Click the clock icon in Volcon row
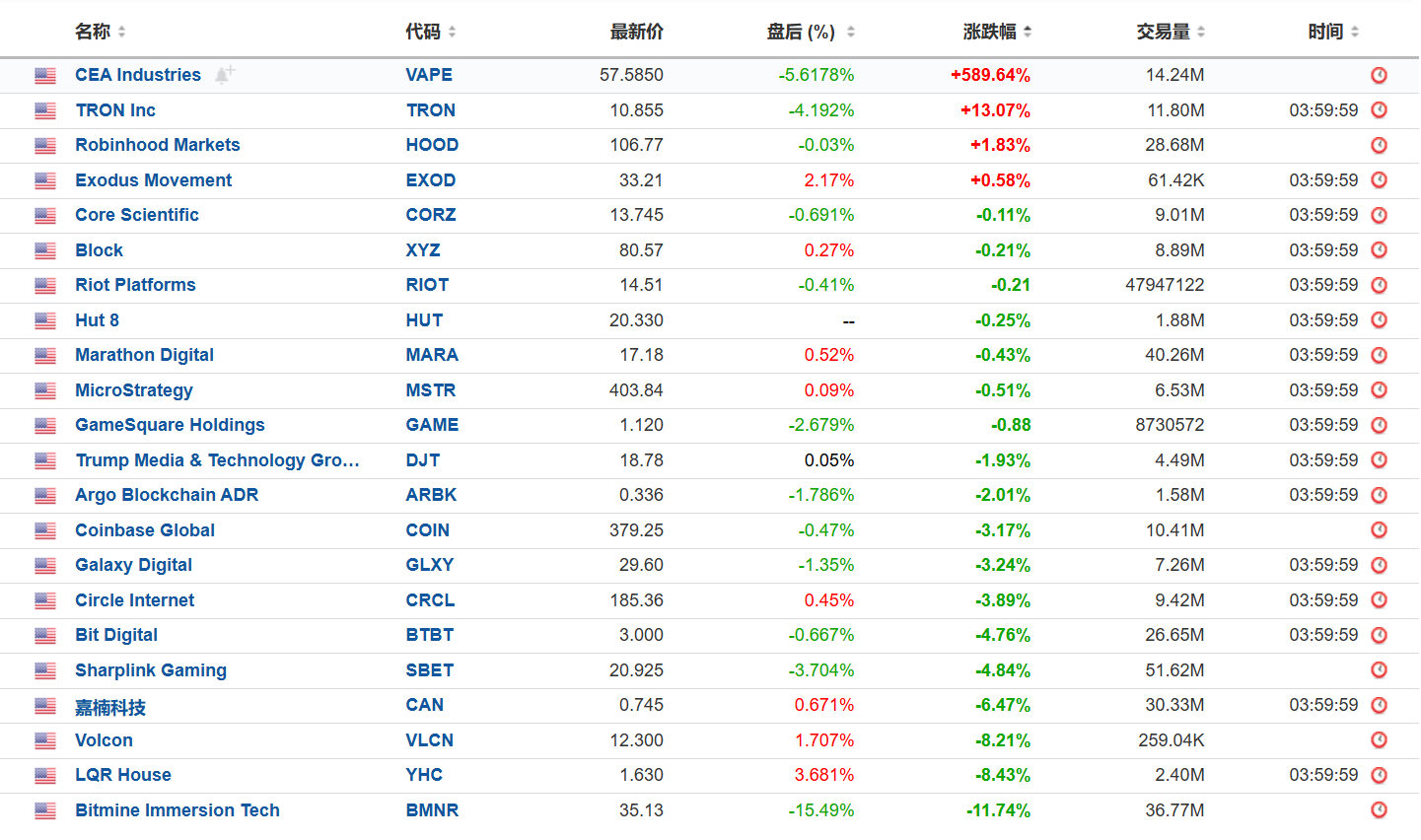Viewport: 1421px width, 840px height. coord(1379,740)
